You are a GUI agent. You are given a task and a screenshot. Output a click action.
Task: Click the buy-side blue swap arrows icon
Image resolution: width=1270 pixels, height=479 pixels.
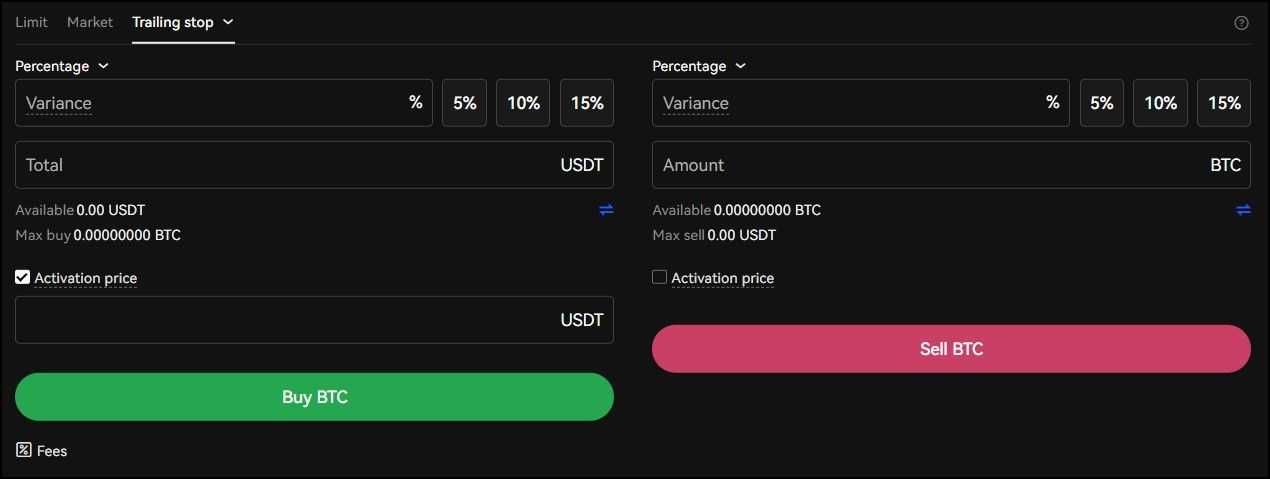[x=606, y=210]
